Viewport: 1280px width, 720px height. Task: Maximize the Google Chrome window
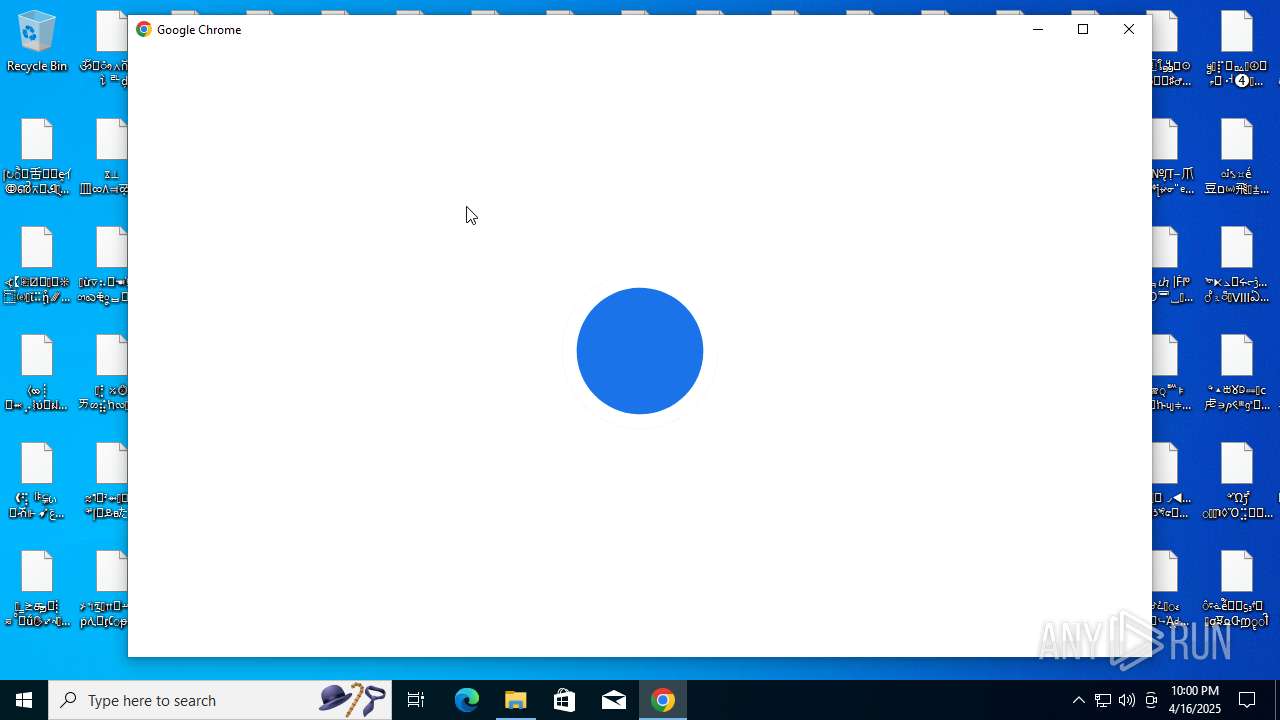1083,29
